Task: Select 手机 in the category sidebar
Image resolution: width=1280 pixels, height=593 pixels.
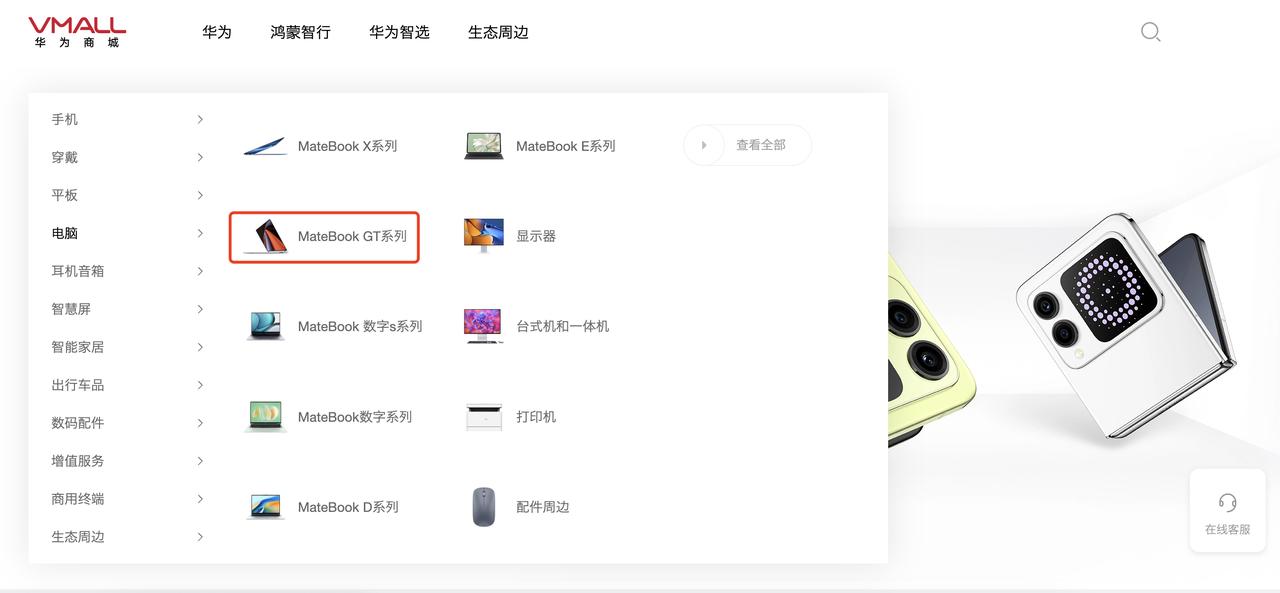Action: (x=65, y=119)
